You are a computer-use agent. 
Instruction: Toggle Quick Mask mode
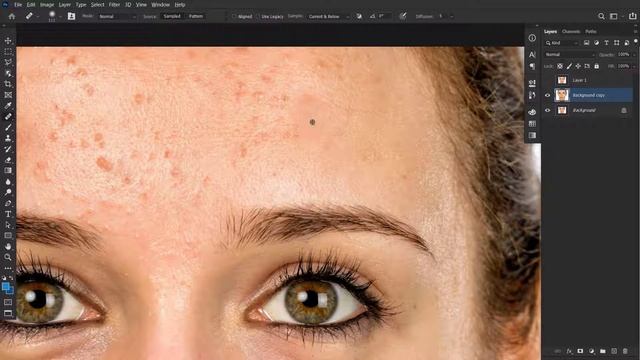[x=8, y=302]
